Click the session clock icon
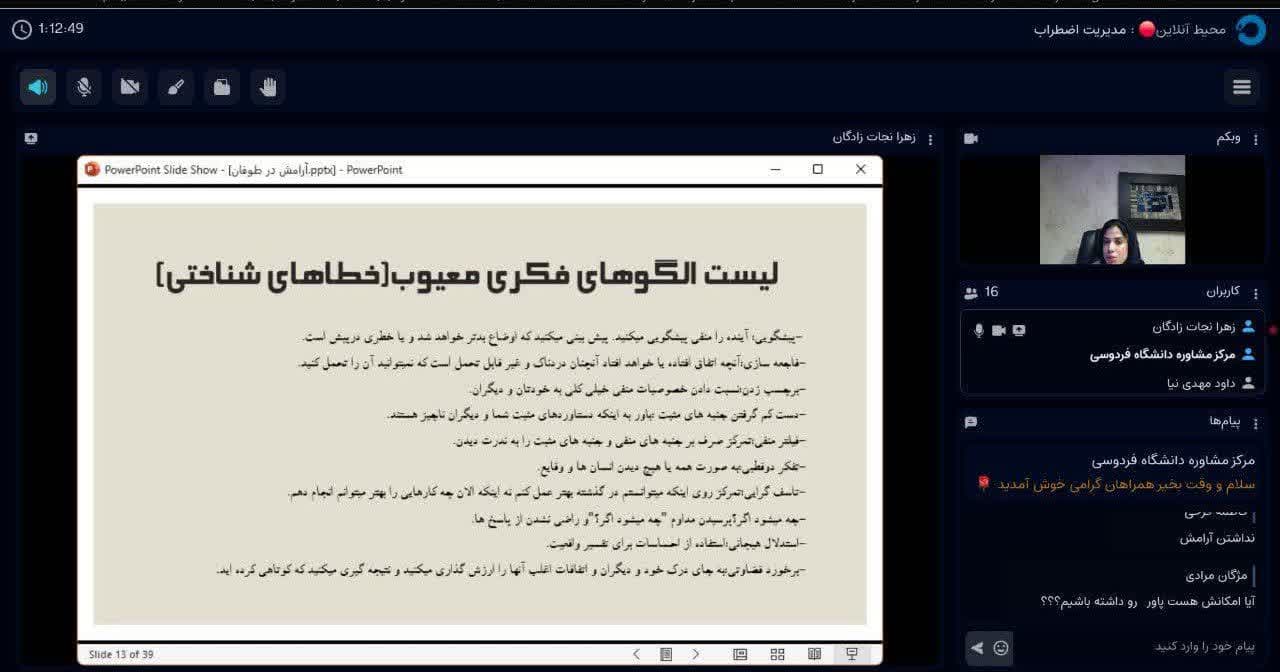This screenshot has width=1280, height=672. [x=22, y=30]
